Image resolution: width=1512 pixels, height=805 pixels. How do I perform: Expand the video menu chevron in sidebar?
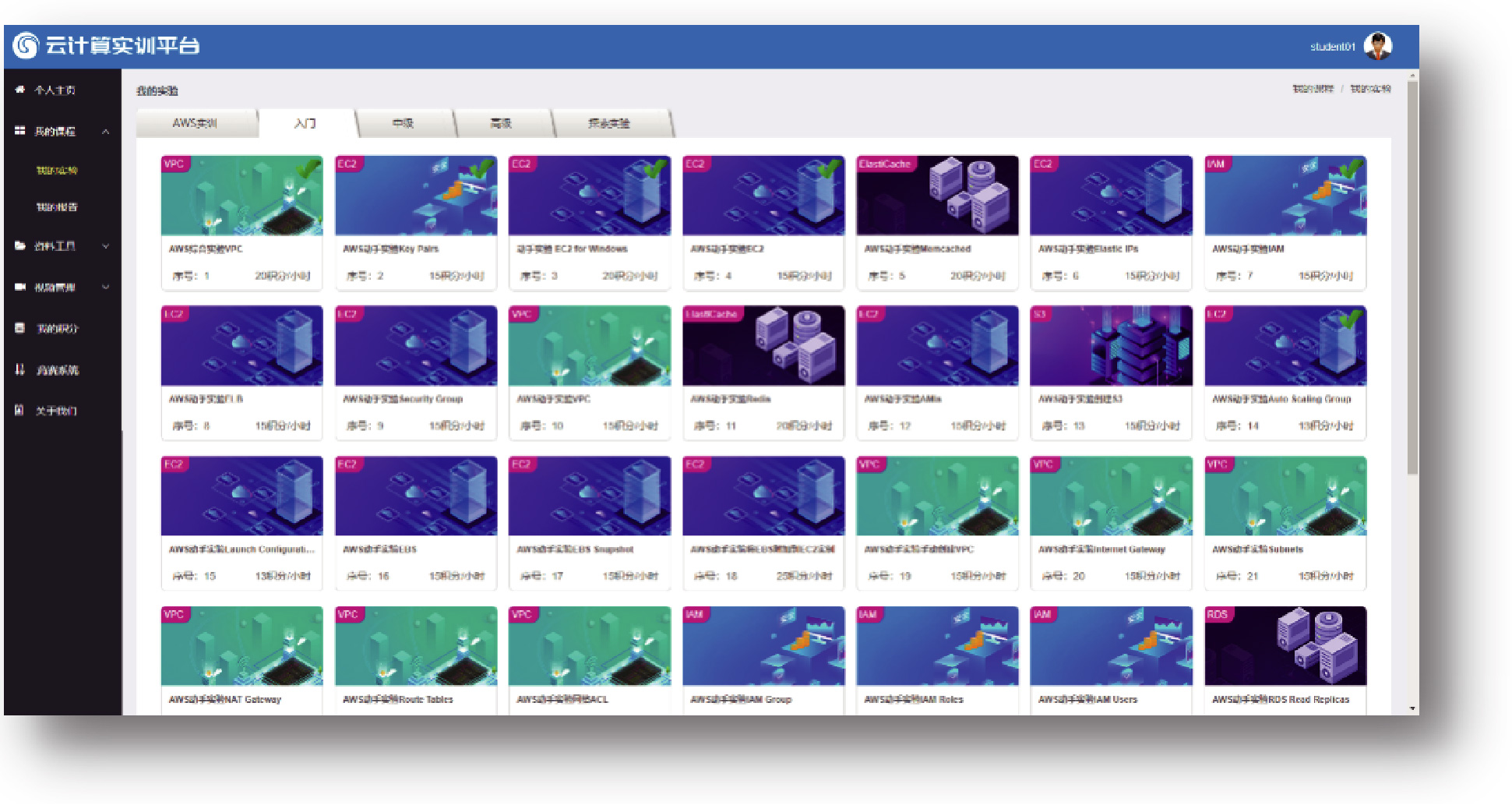(105, 288)
